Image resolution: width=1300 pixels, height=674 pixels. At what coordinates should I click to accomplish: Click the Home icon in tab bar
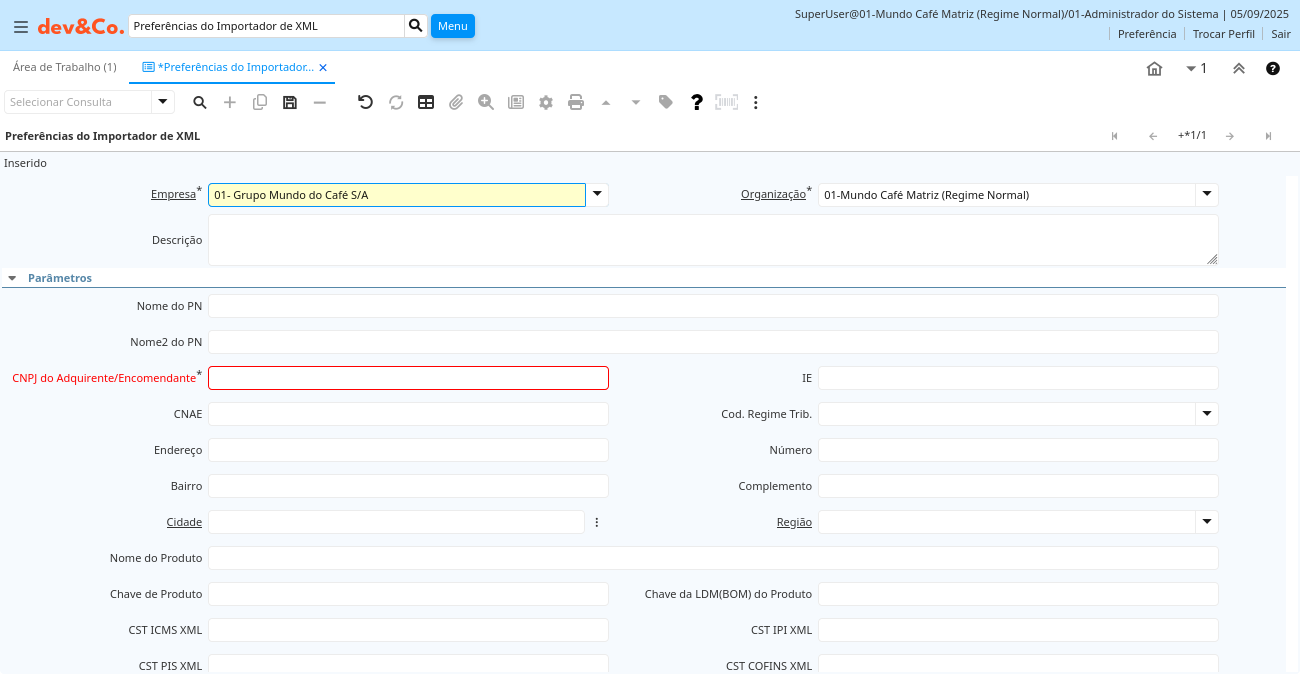[x=1154, y=68]
